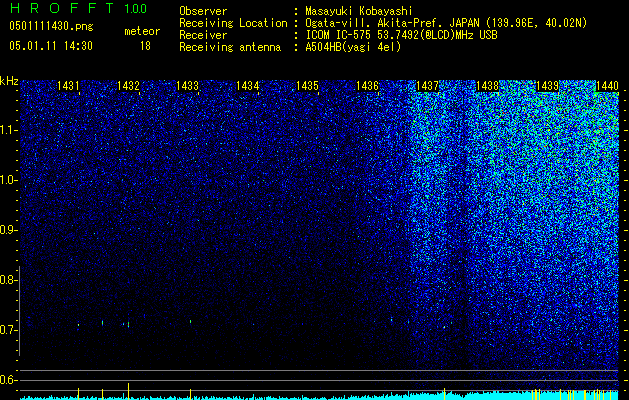
Task: Click the 0.9 frequency axis label
Action: click(x=8, y=230)
